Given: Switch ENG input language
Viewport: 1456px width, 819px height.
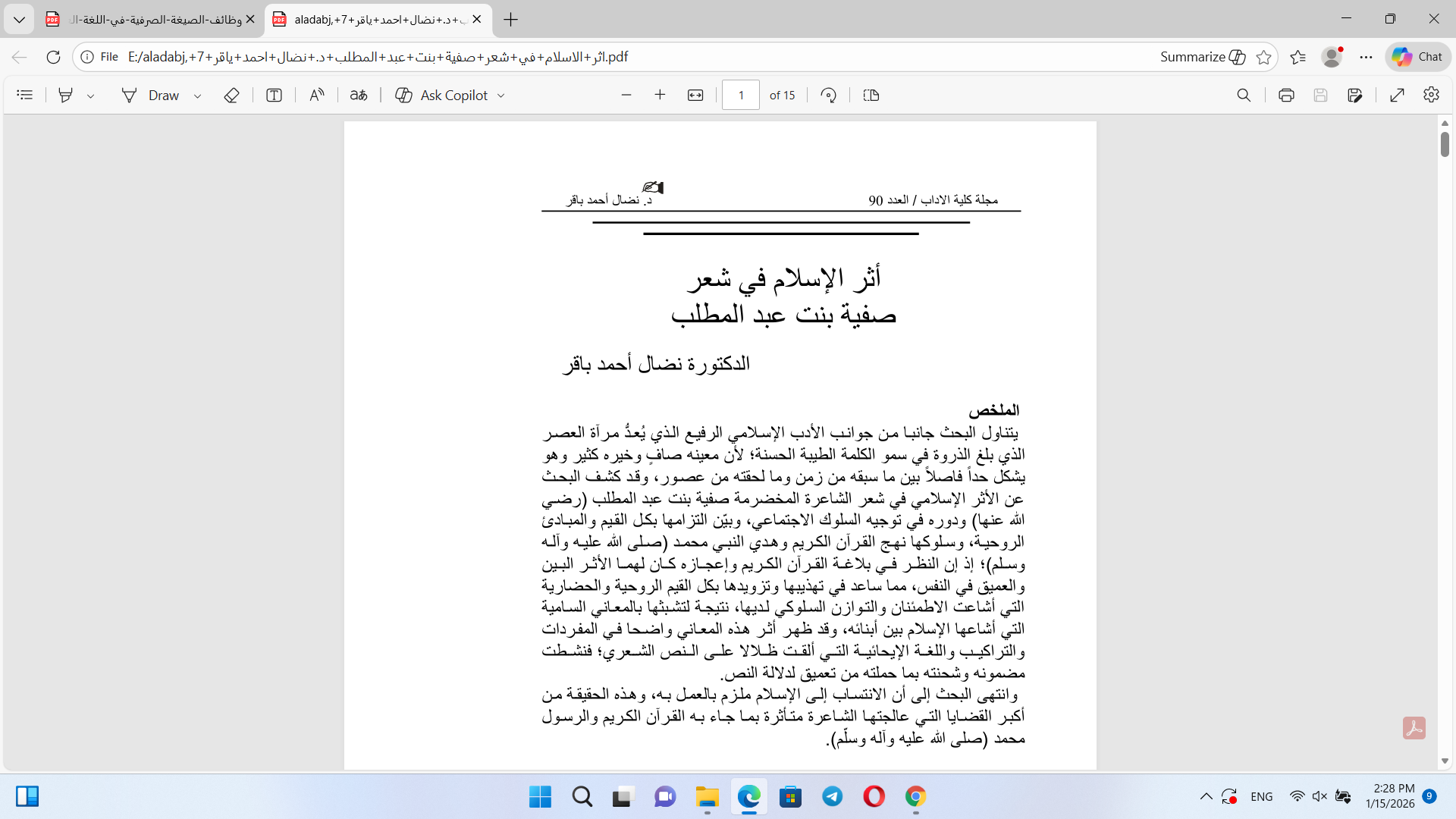Looking at the screenshot, I should (x=1262, y=796).
